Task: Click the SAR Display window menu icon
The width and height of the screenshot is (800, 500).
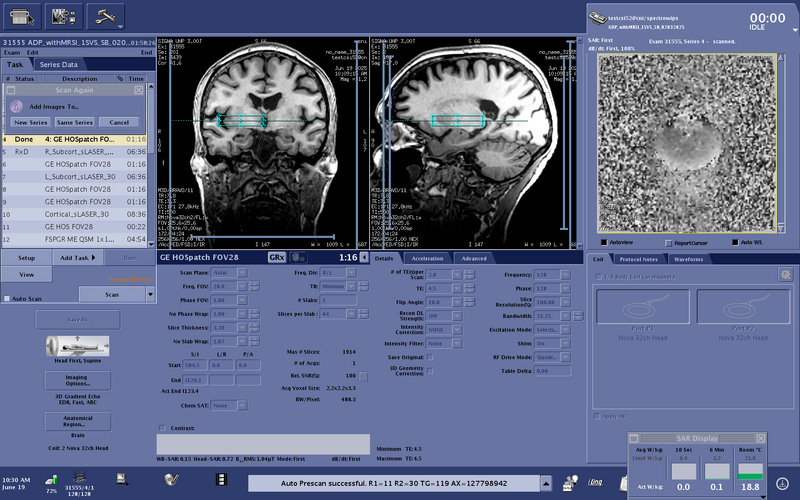Action: (x=634, y=438)
